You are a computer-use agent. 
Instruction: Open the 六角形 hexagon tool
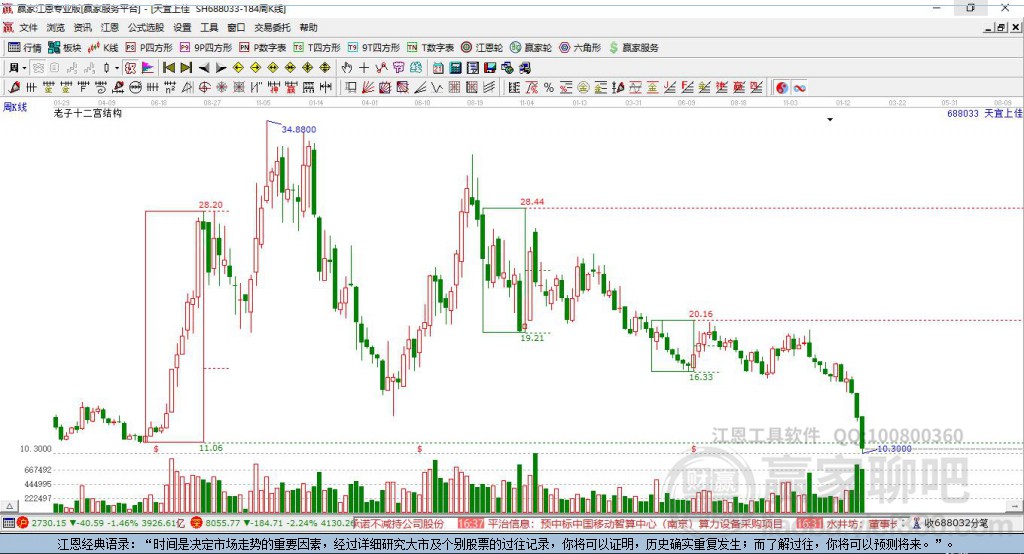[x=580, y=48]
